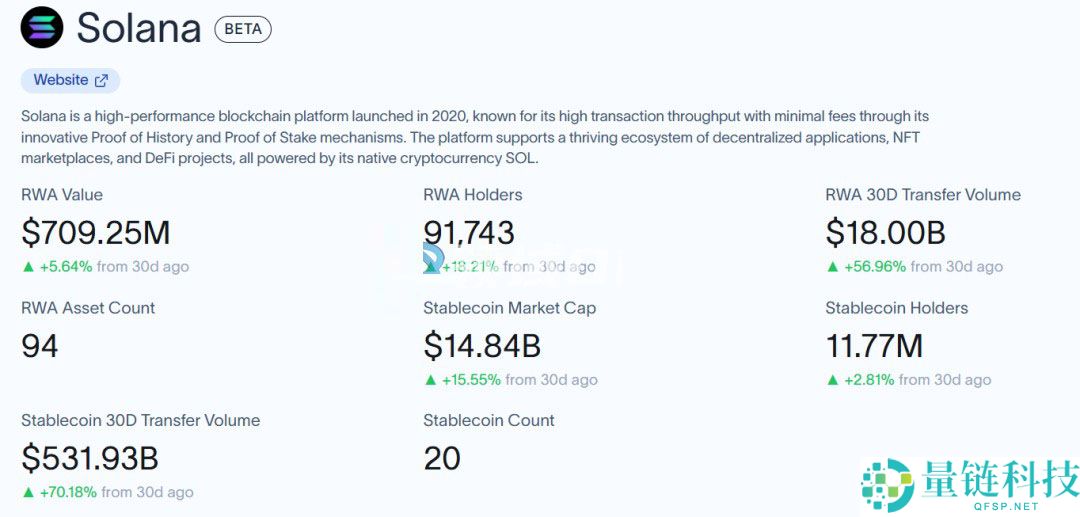Click the BETA badge next to Solana
Image resolution: width=1080 pixels, height=517 pixels.
(243, 29)
